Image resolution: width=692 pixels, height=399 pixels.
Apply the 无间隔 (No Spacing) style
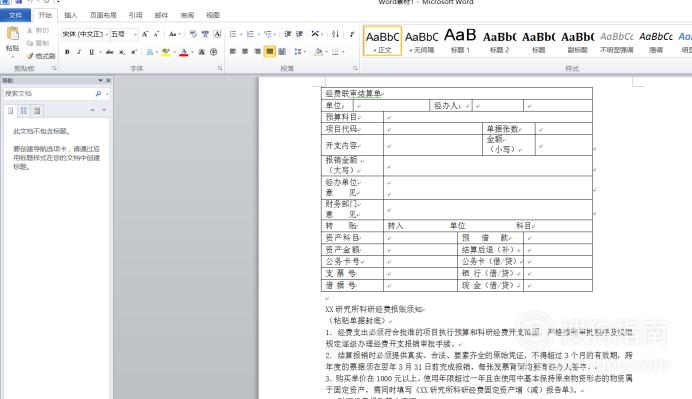[x=421, y=41]
